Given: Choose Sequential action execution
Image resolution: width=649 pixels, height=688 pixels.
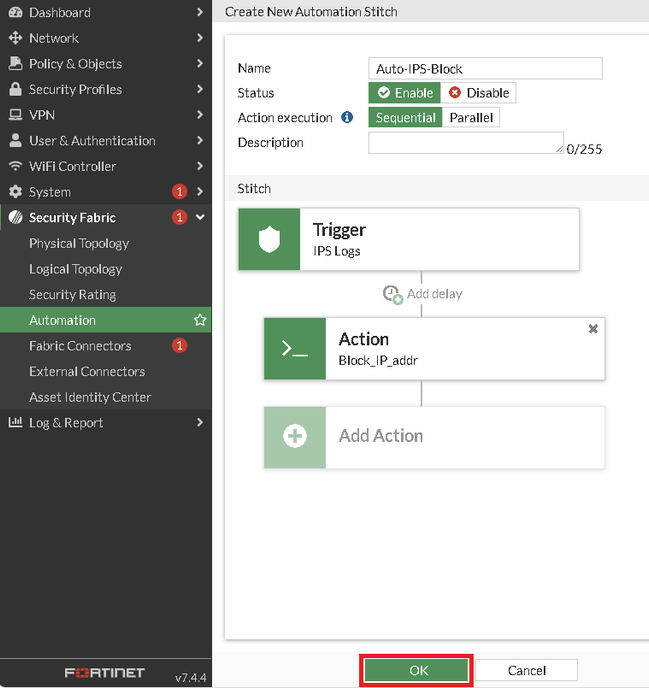Looking at the screenshot, I should (x=405, y=118).
